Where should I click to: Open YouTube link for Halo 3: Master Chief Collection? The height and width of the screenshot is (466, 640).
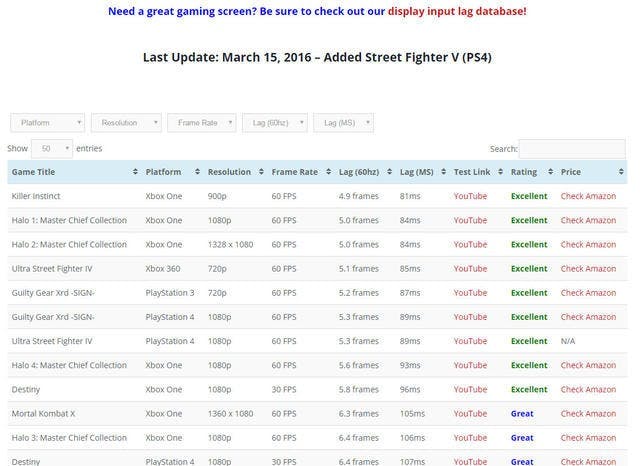coord(470,437)
